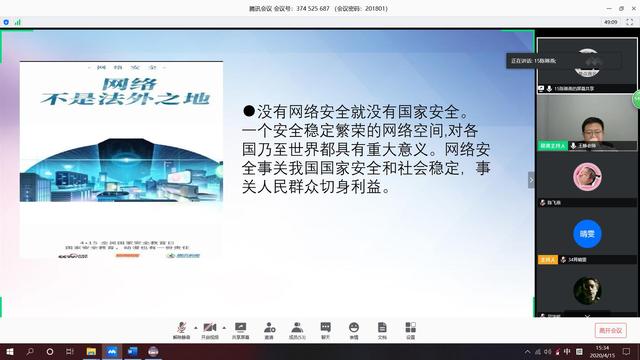Open the settings grid icon
640x360 pixels.
[x=411, y=330]
